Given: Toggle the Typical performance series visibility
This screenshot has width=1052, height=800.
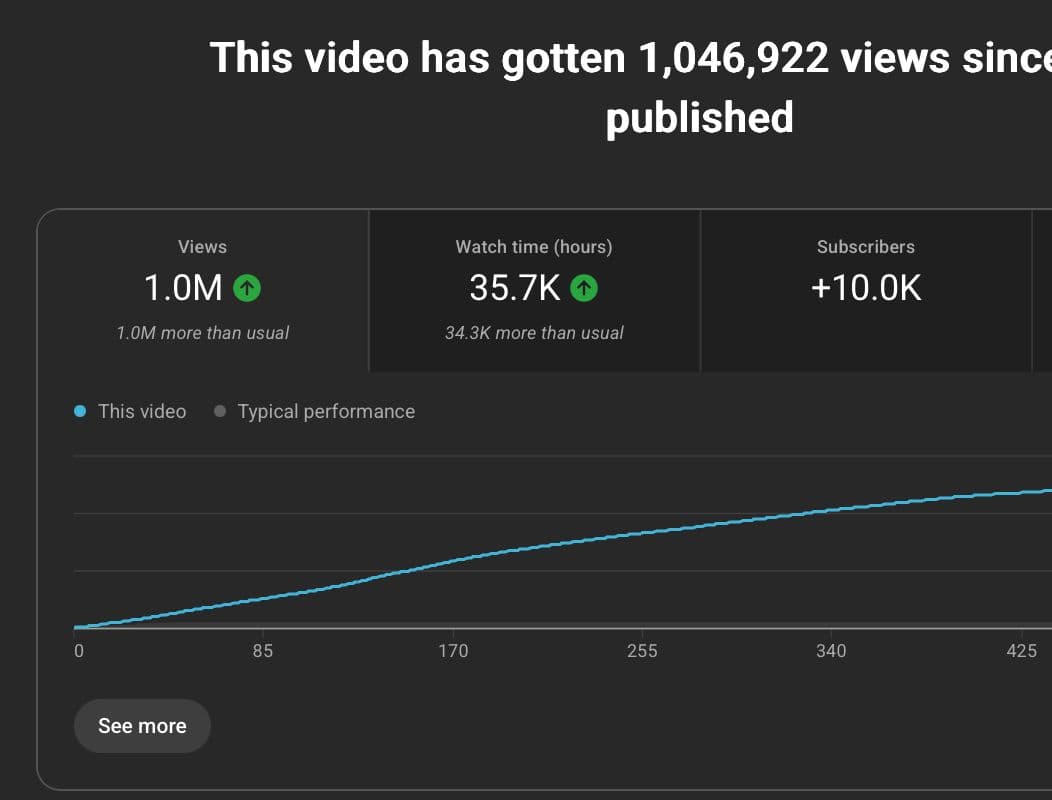Looking at the screenshot, I should tap(315, 411).
